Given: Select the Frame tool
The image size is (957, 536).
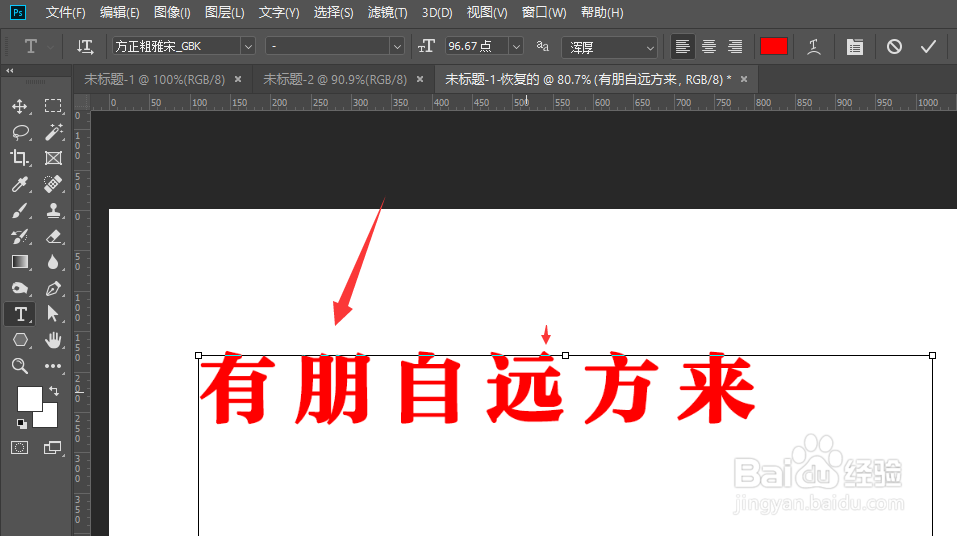Looking at the screenshot, I should pyautogui.click(x=53, y=158).
